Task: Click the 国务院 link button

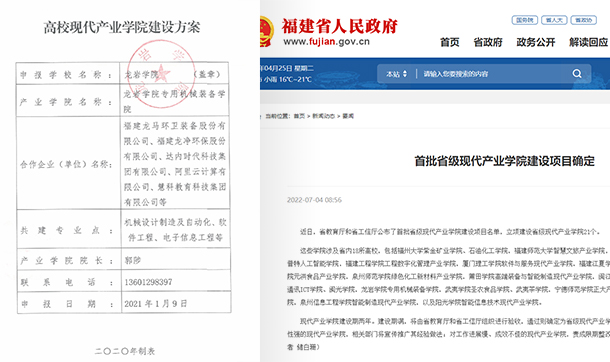Action: (524, 20)
